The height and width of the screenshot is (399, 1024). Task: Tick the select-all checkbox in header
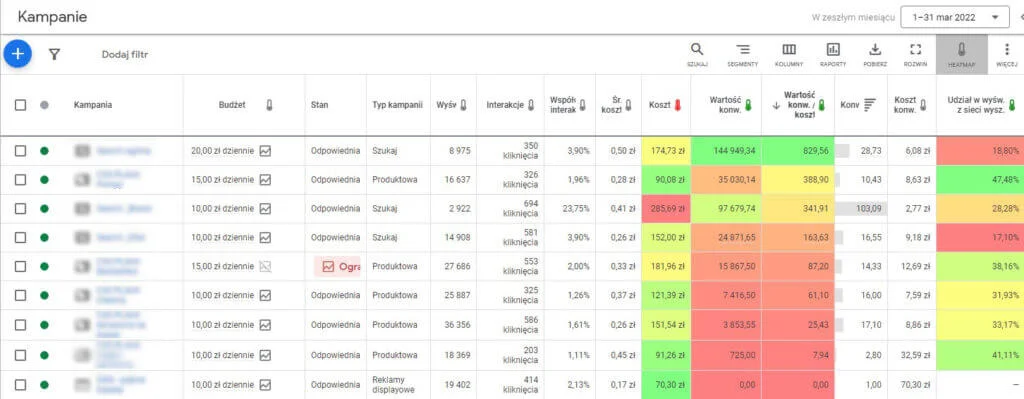point(20,104)
